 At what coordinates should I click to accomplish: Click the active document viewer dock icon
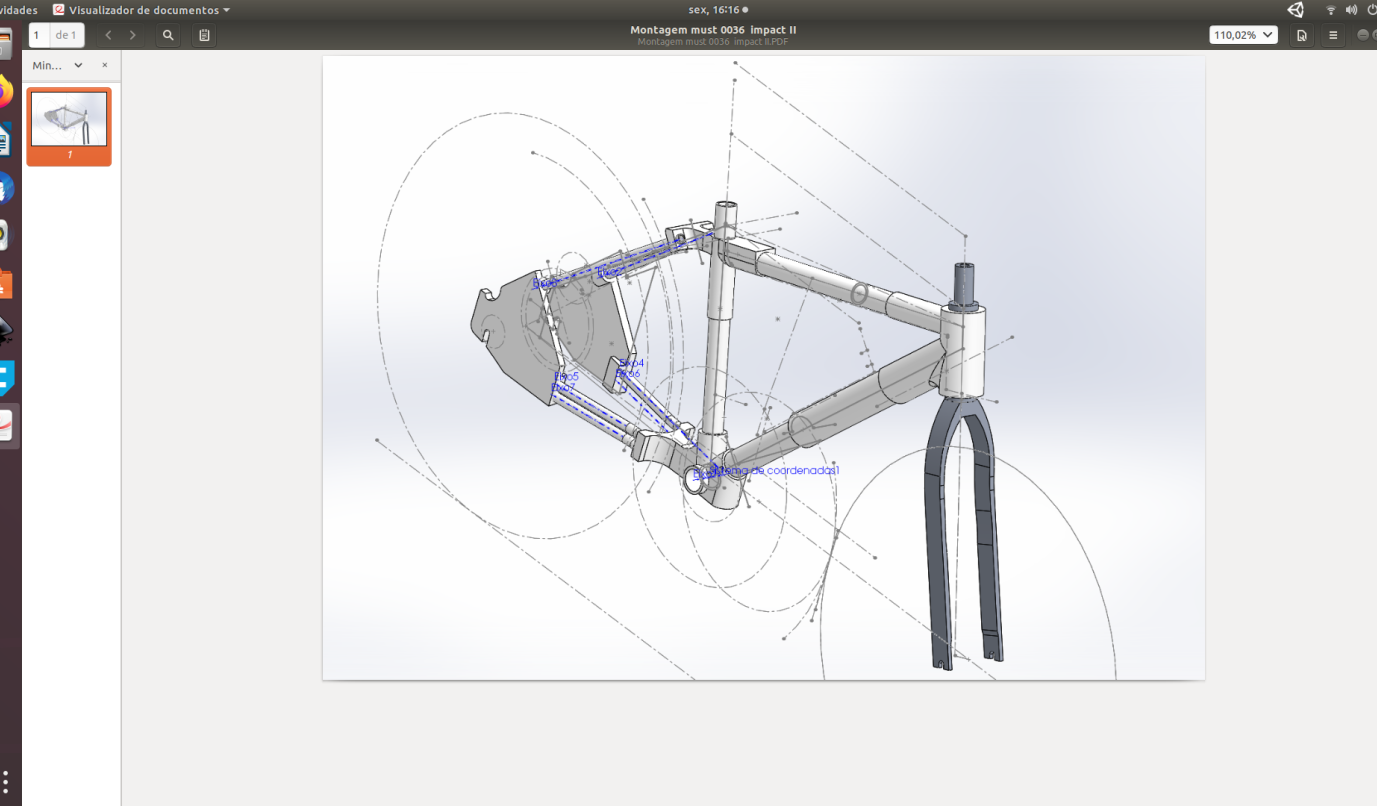[x=6, y=427]
